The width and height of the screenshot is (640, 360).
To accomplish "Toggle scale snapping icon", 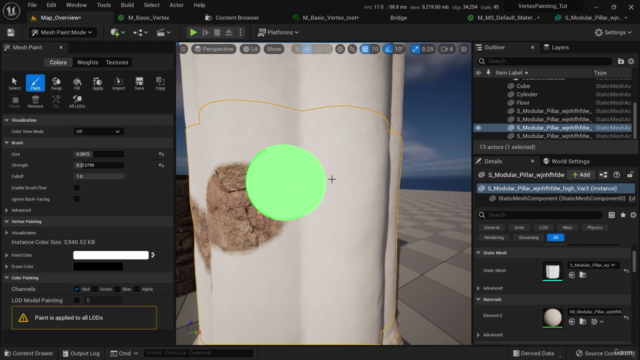I will 415,49.
